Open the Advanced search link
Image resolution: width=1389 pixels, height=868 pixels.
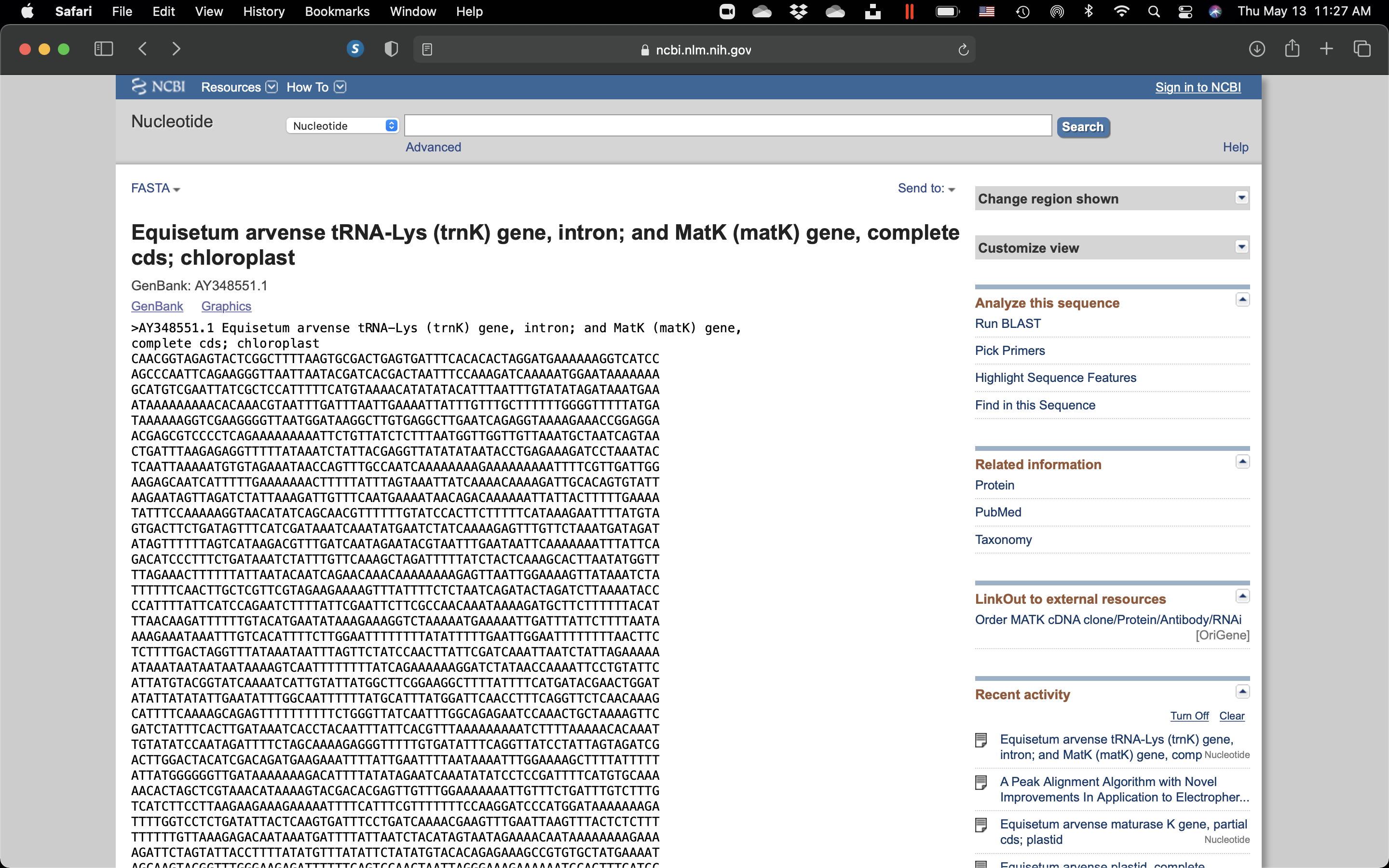coord(434,148)
